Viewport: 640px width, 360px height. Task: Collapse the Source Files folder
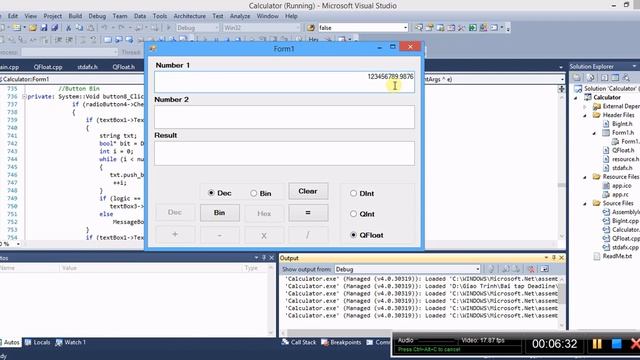585,203
